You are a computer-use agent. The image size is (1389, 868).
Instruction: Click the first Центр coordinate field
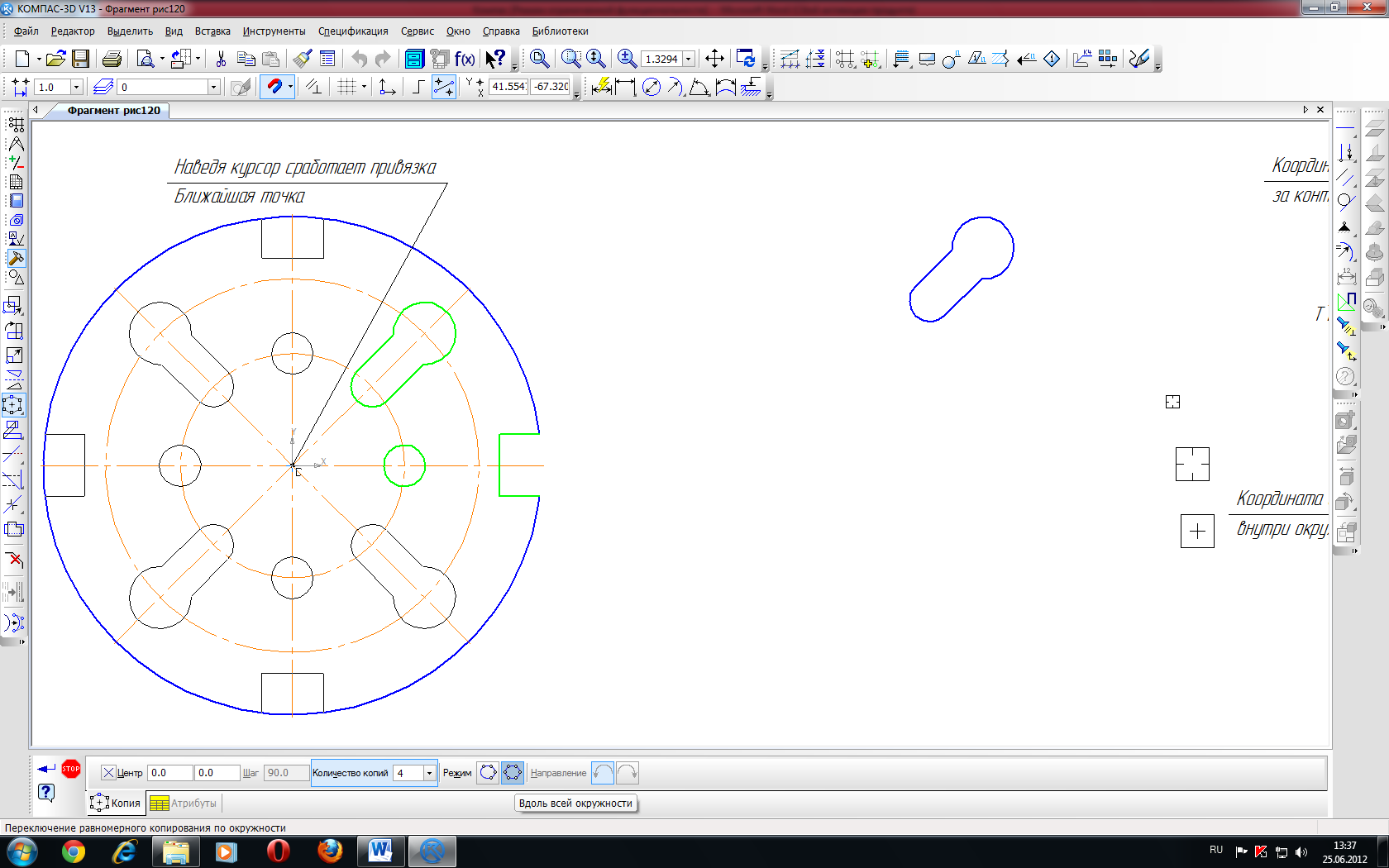pyautogui.click(x=169, y=773)
